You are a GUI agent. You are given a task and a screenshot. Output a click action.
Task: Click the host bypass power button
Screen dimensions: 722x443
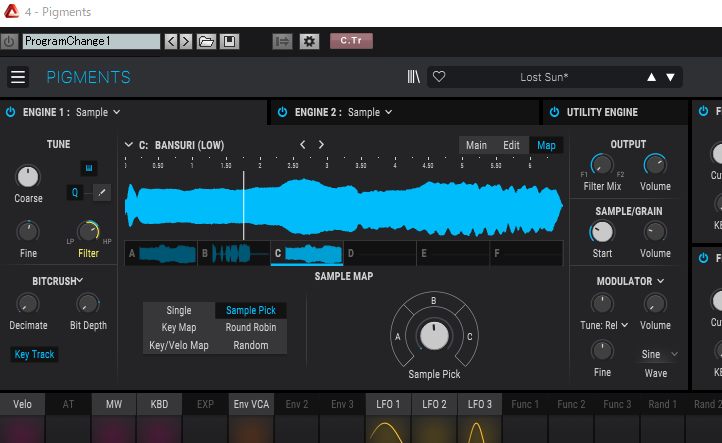(x=9, y=41)
